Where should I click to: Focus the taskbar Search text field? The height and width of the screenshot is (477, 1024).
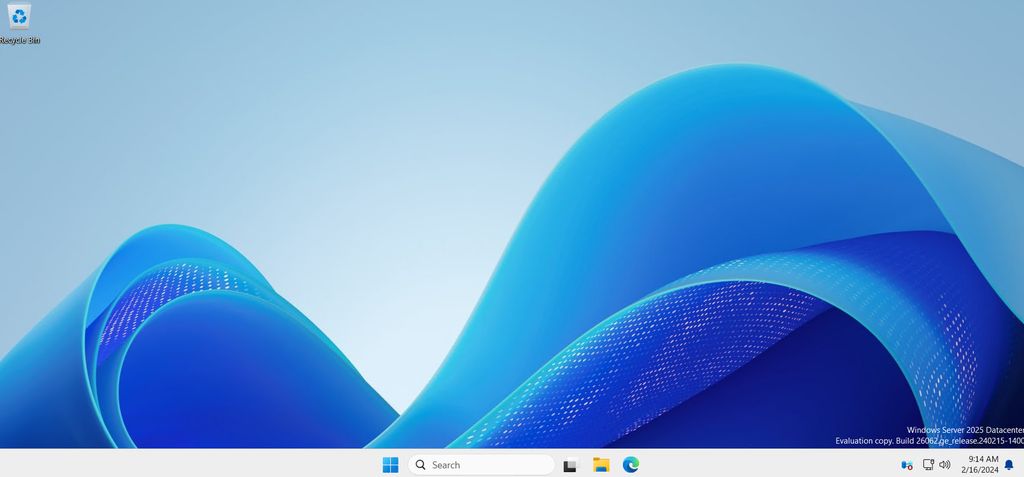pyautogui.click(x=485, y=465)
